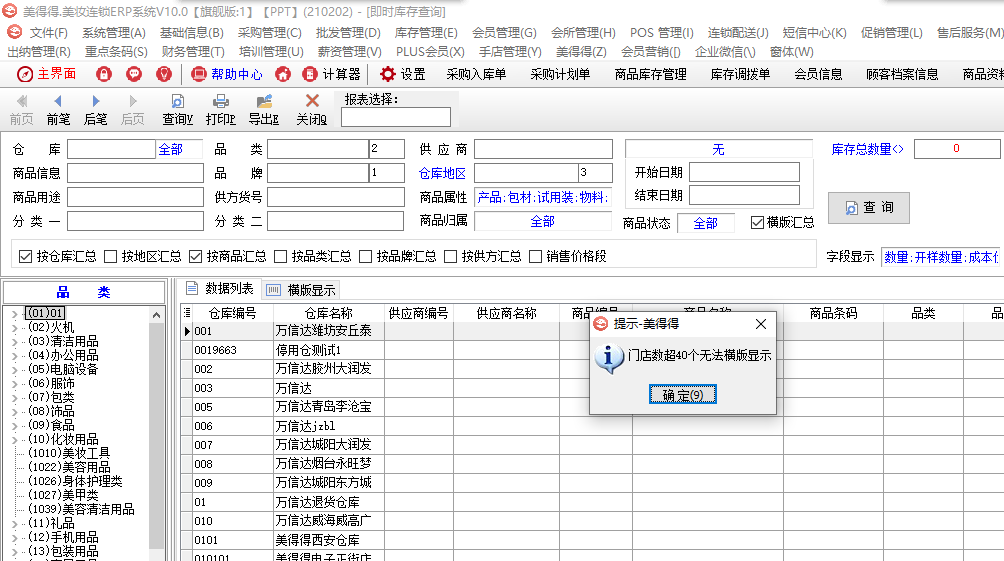Open the 采购管理(C) menu
Image resolution: width=1004 pixels, height=561 pixels.
[270, 33]
